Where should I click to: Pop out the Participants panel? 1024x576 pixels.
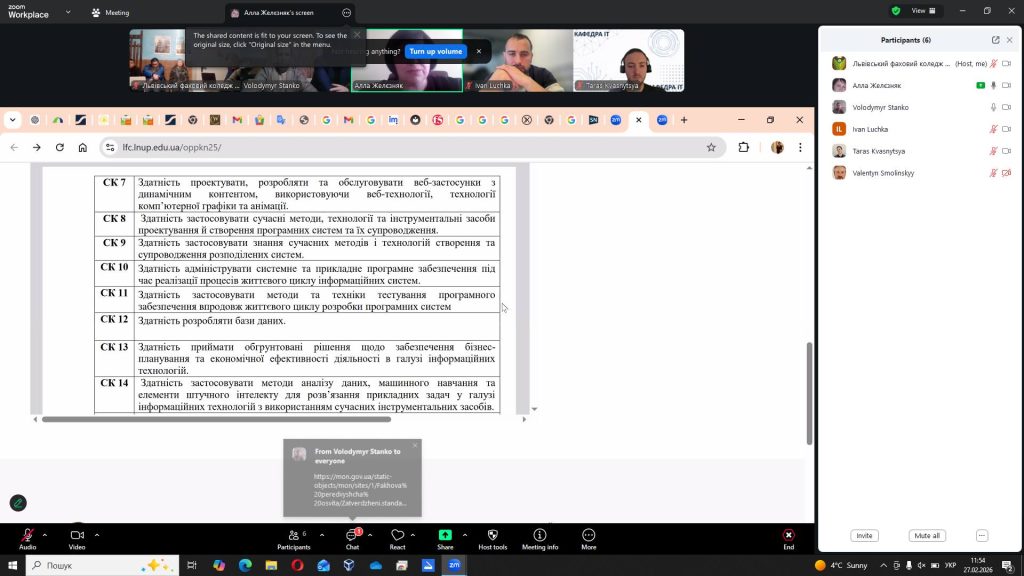[995, 40]
